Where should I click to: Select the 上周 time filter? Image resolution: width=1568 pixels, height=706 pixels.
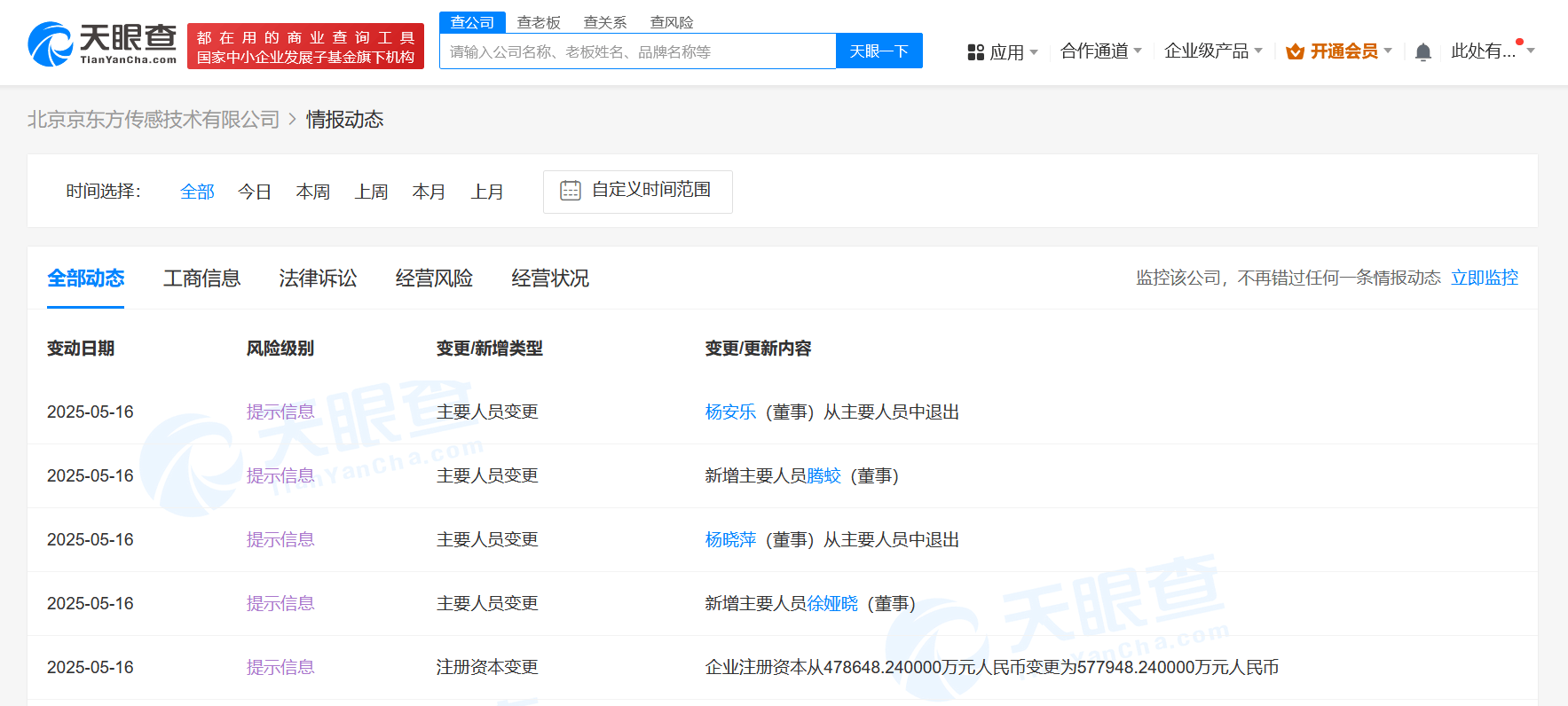point(372,192)
